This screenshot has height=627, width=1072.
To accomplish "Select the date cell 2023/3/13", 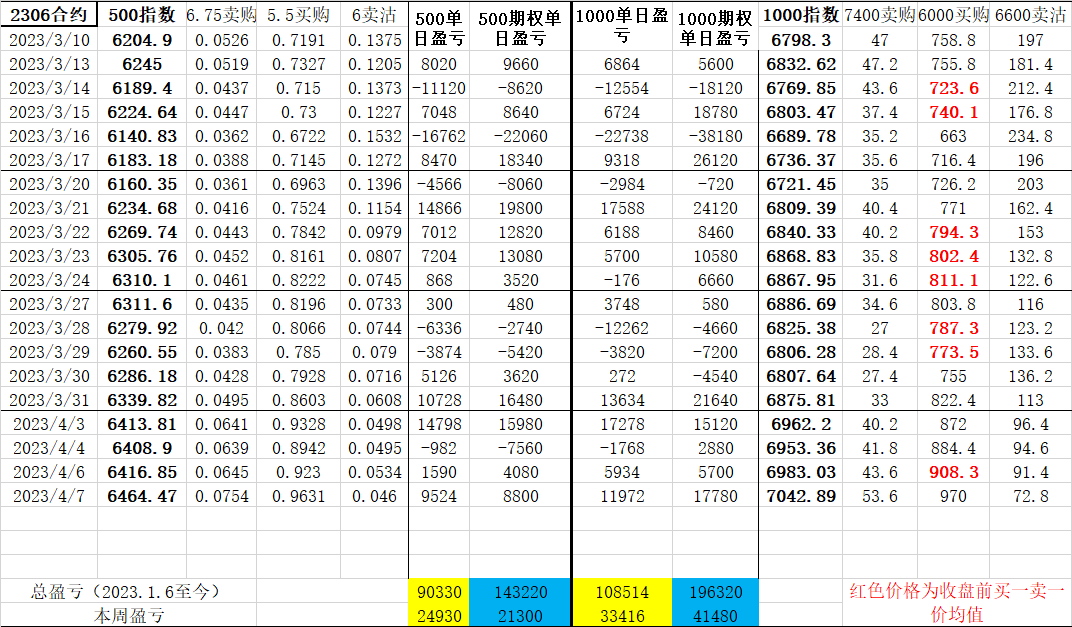I will [x=49, y=64].
